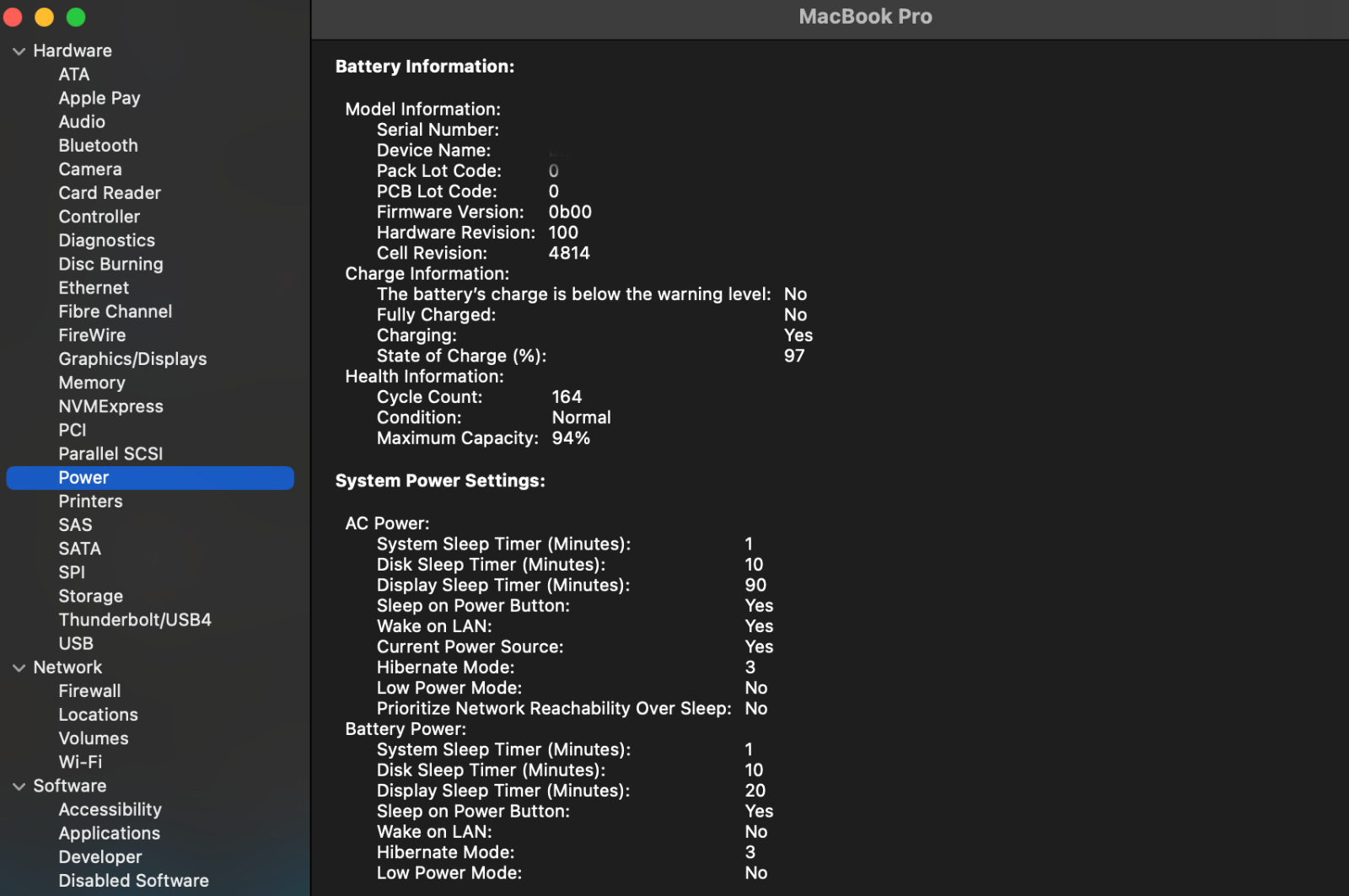Open Ethernet hardware info
The width and height of the screenshot is (1349, 896).
tap(94, 287)
